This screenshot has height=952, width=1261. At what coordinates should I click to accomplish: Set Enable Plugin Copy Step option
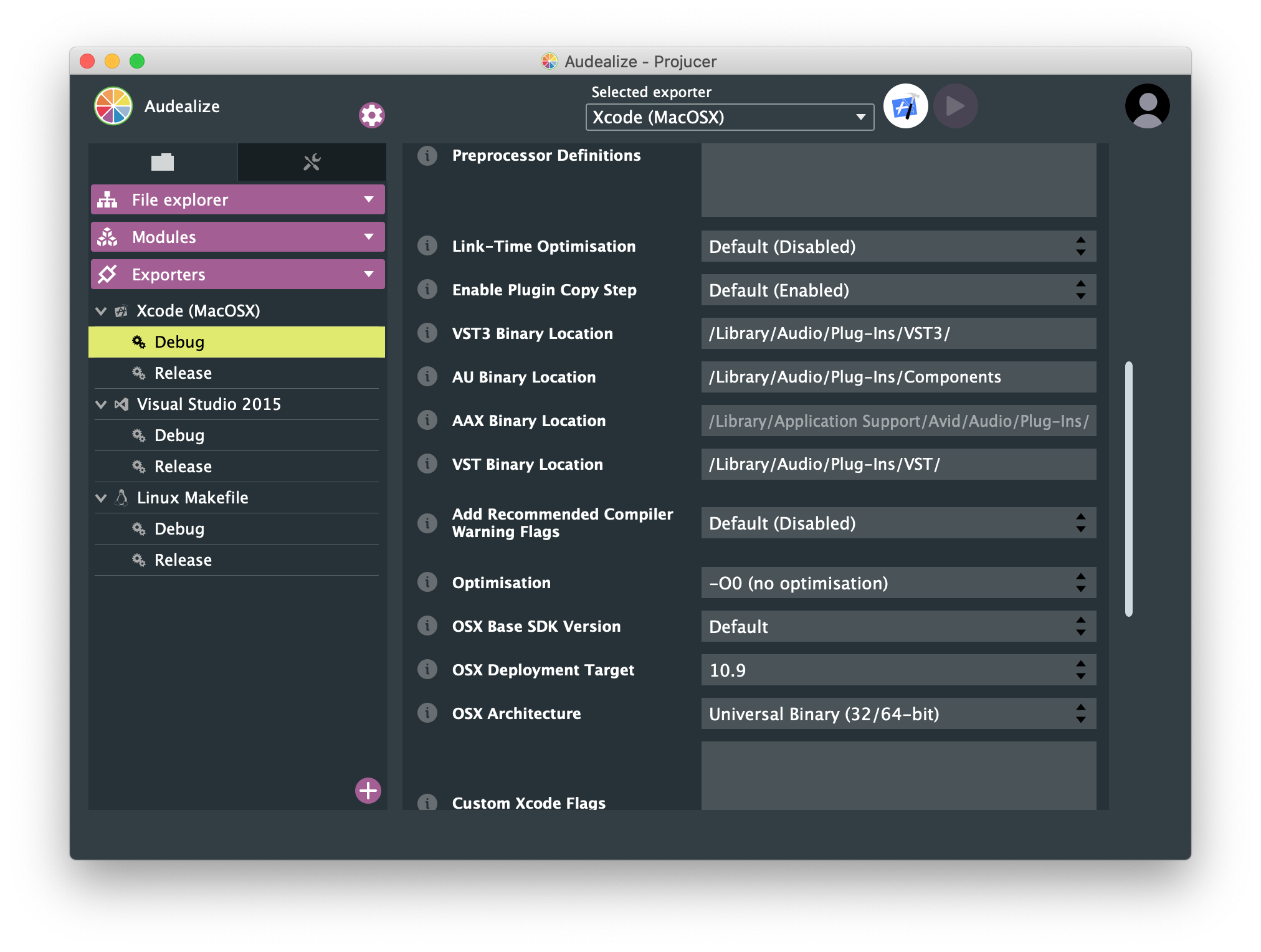pos(897,290)
